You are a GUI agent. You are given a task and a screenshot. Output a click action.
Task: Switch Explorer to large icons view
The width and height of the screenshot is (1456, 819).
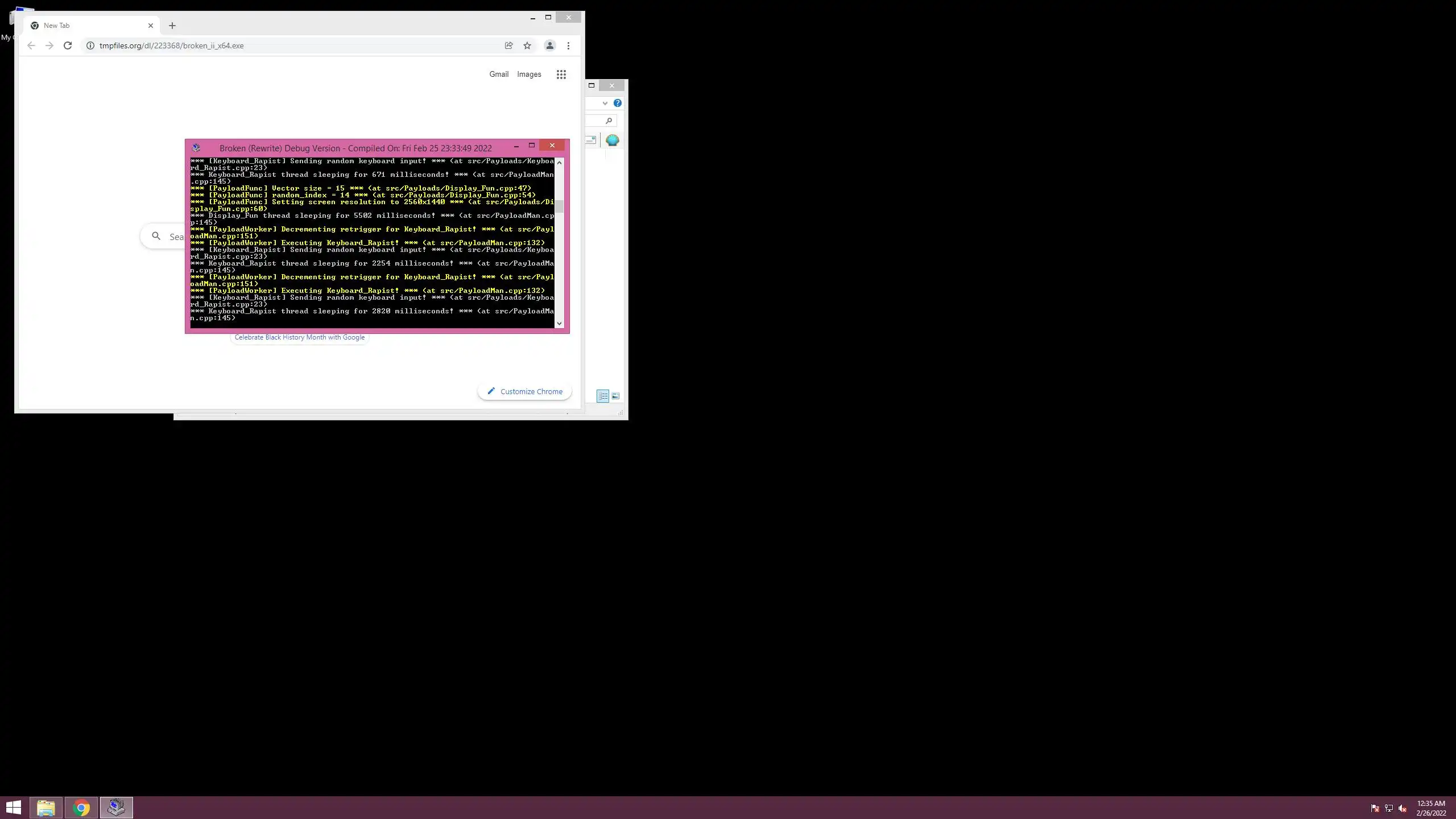point(615,396)
